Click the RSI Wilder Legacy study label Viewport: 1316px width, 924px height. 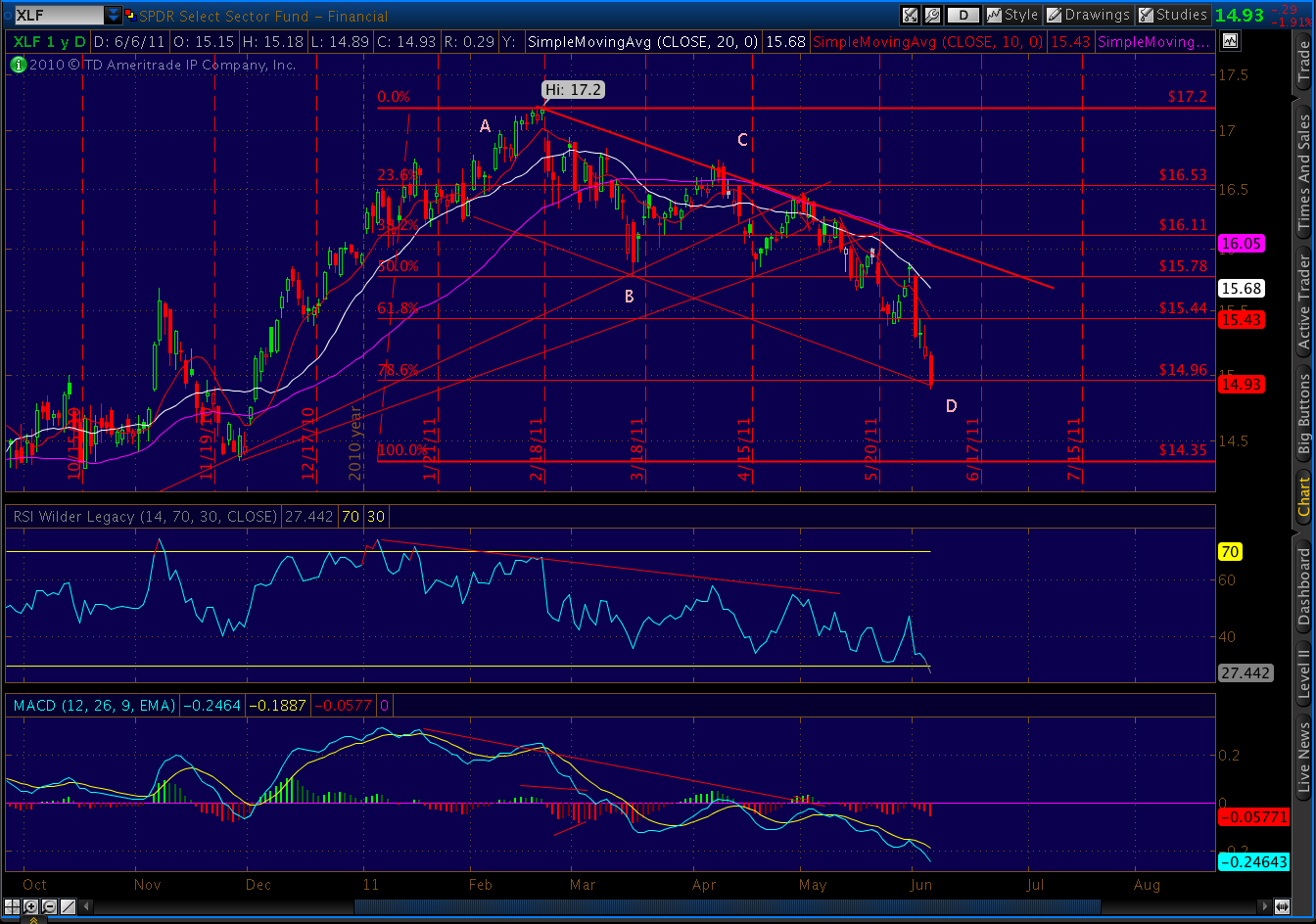pos(143,516)
